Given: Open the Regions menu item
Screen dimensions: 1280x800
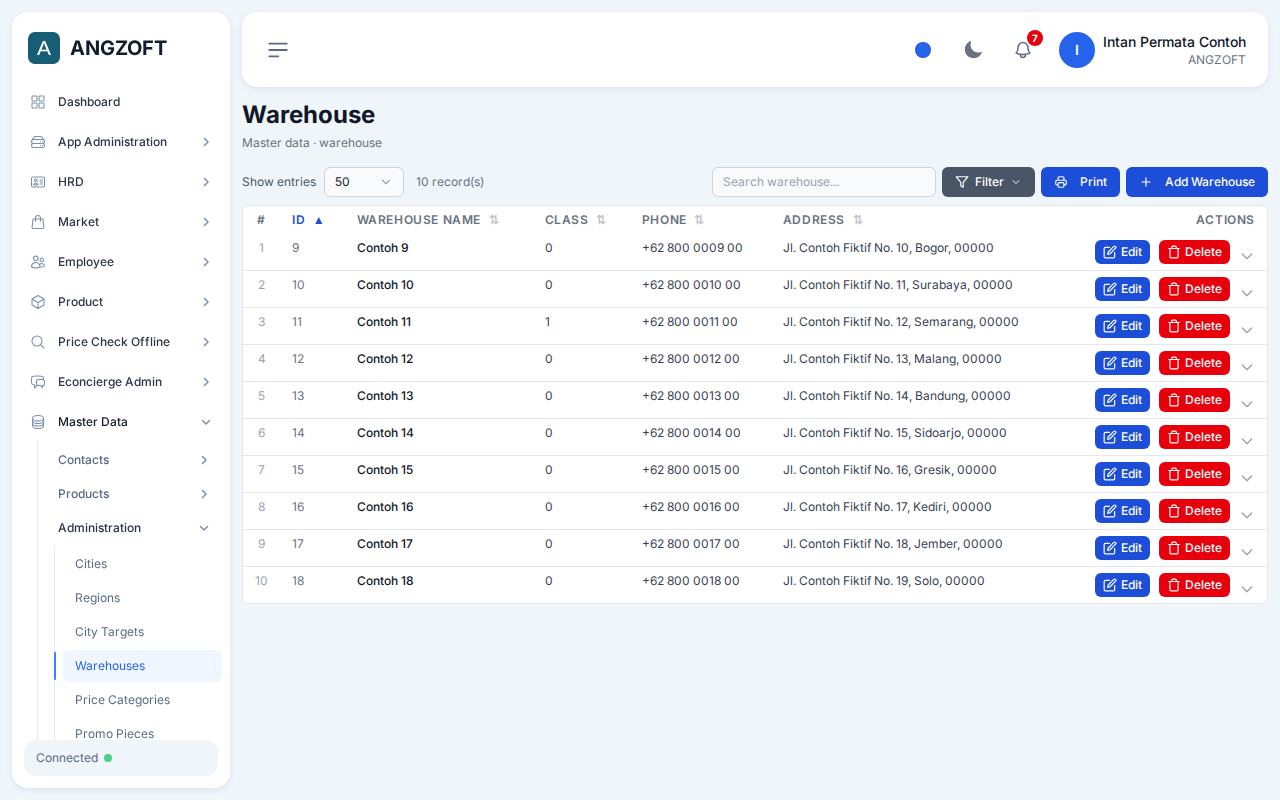Looking at the screenshot, I should pos(97,598).
